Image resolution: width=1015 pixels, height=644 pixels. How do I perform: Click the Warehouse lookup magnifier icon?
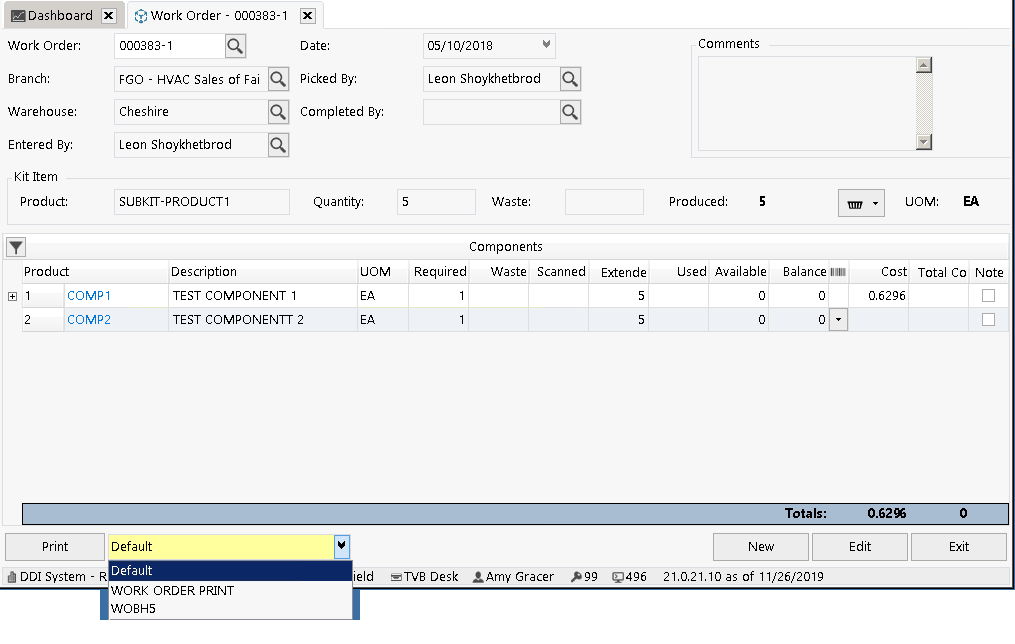pos(278,112)
